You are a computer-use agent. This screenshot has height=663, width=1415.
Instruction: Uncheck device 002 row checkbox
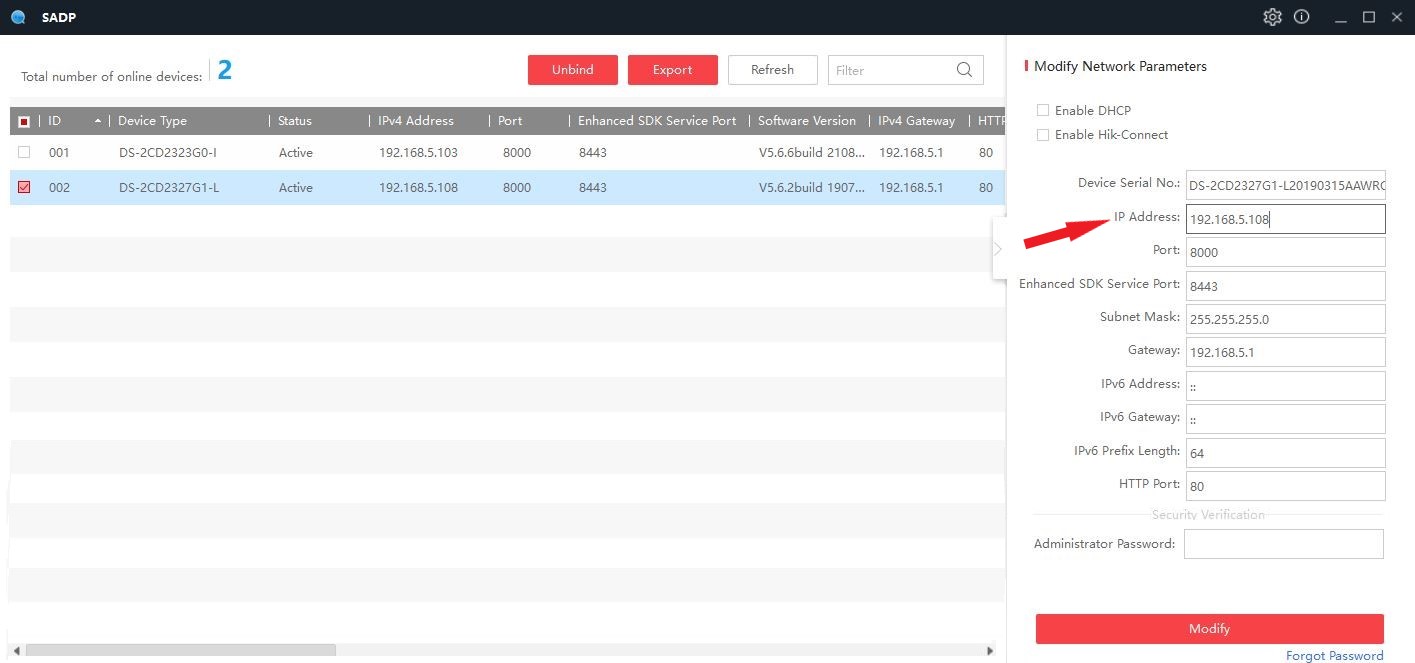(24, 187)
